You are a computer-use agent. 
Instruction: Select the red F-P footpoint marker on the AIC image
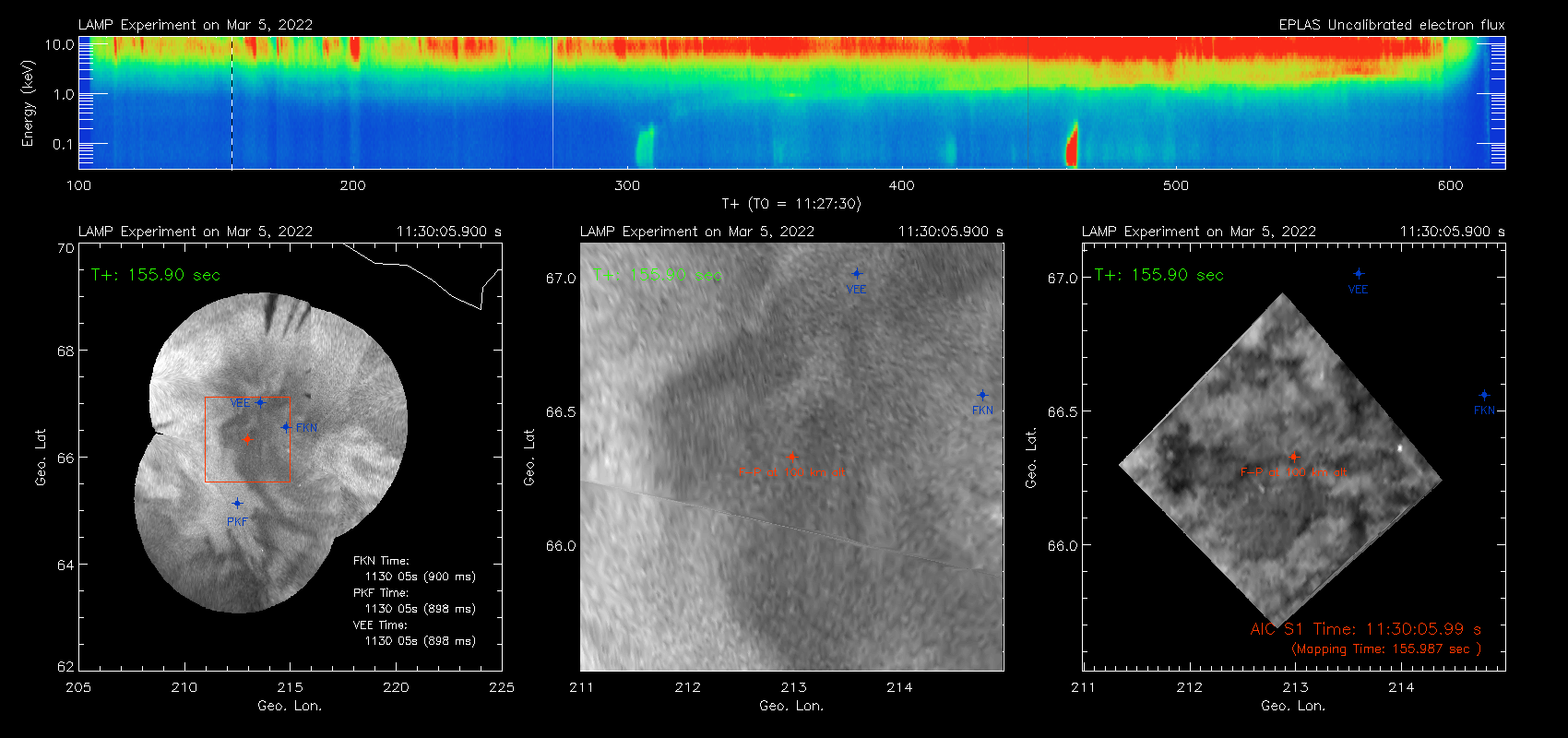click(1293, 457)
